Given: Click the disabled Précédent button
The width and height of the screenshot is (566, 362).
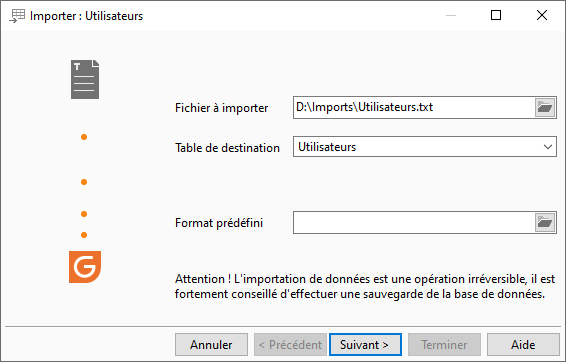Looking at the screenshot, I should pyautogui.click(x=290, y=345).
